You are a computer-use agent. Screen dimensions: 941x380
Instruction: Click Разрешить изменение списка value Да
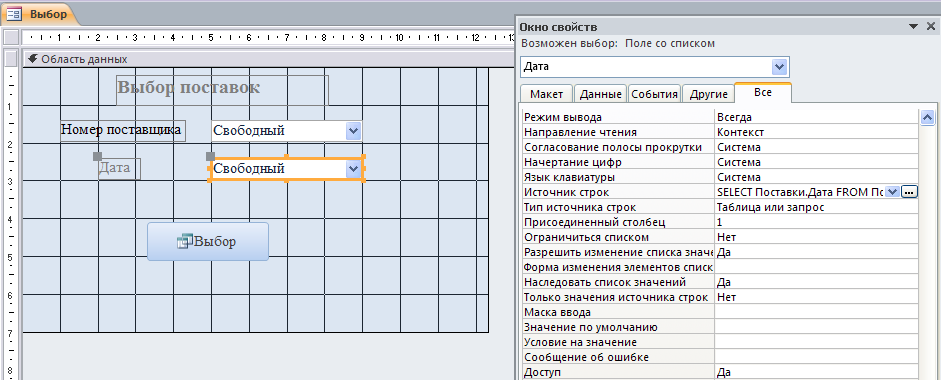coord(816,252)
